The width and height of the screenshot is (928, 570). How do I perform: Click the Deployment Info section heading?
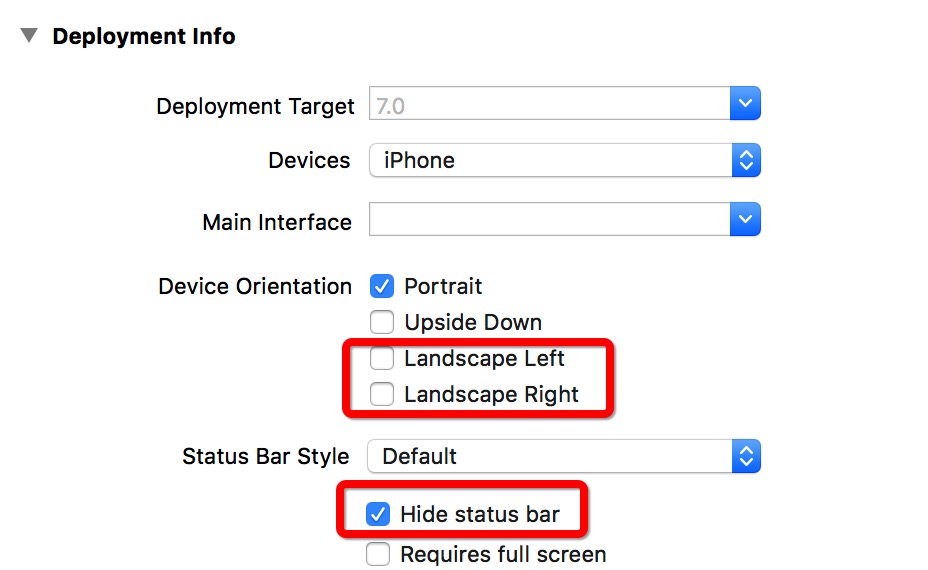point(143,37)
